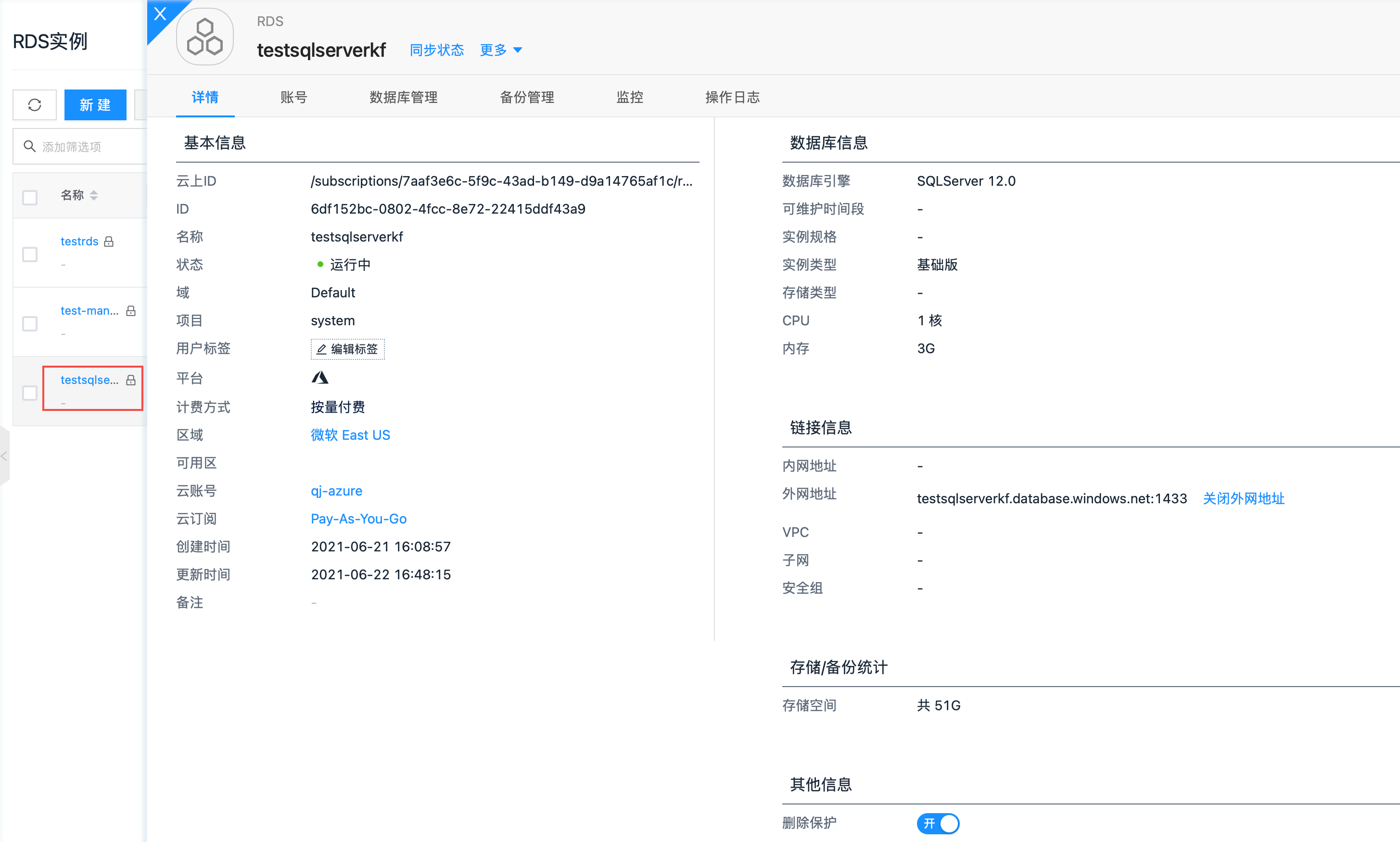Click the 新建 button
This screenshot has height=842, width=1400.
(x=95, y=105)
